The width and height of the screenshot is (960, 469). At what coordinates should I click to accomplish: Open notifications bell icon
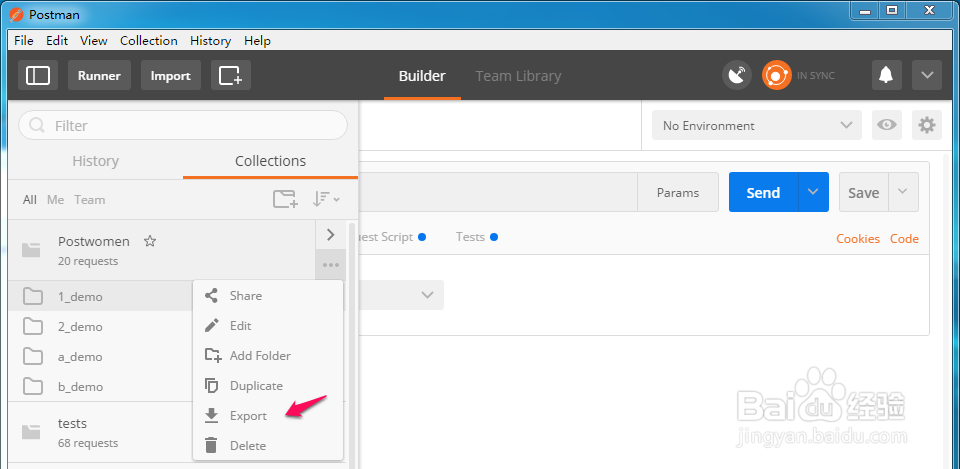(886, 75)
